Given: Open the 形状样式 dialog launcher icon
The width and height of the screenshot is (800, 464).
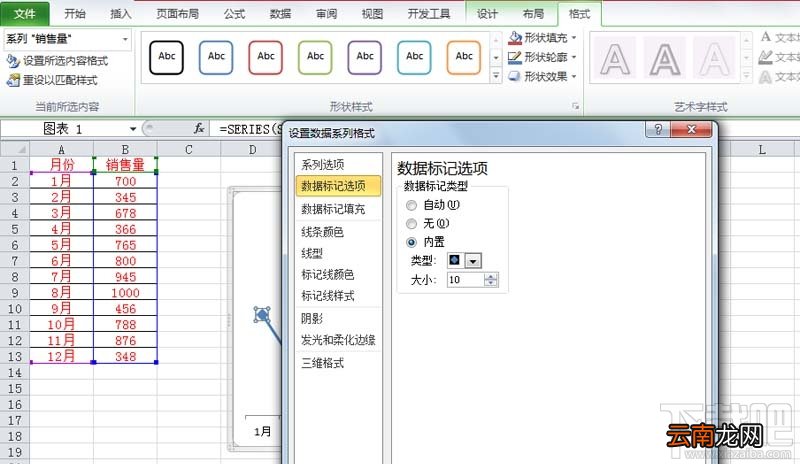Looking at the screenshot, I should (576, 106).
